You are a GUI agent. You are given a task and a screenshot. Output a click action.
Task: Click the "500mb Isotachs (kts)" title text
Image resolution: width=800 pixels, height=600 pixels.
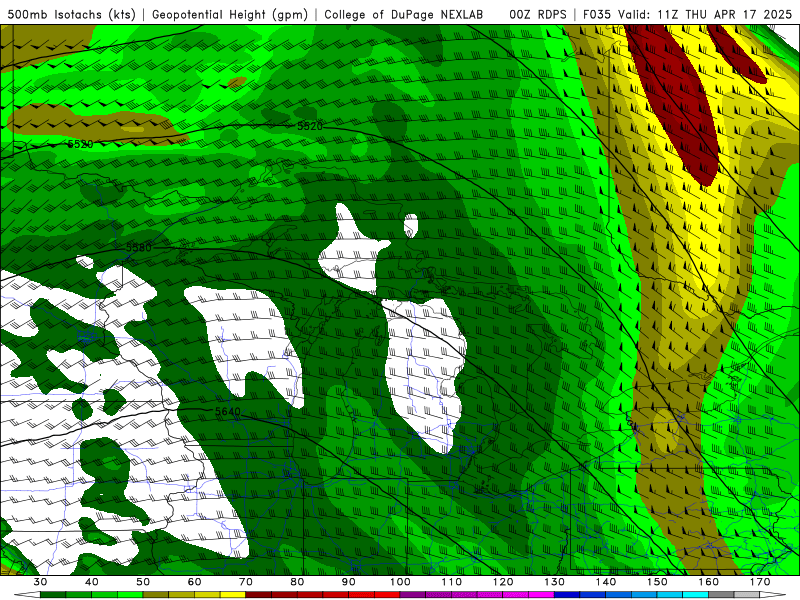click(71, 14)
